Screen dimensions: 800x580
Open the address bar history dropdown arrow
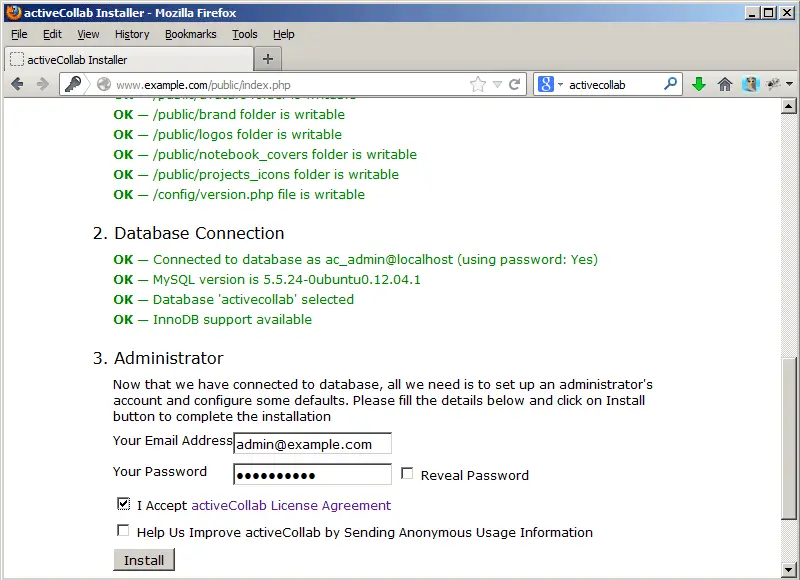coord(497,84)
